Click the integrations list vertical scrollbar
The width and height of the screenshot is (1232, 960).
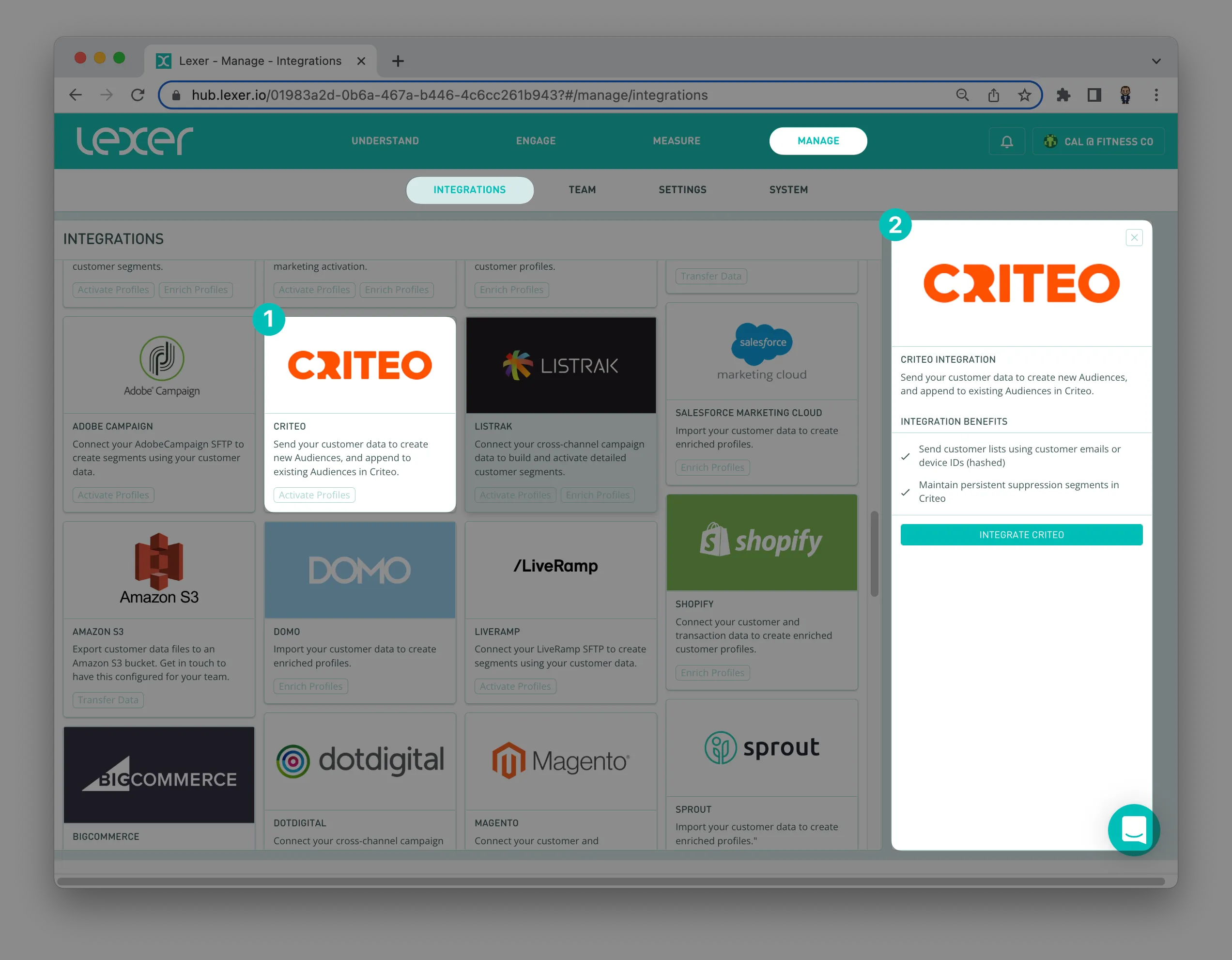coord(874,553)
